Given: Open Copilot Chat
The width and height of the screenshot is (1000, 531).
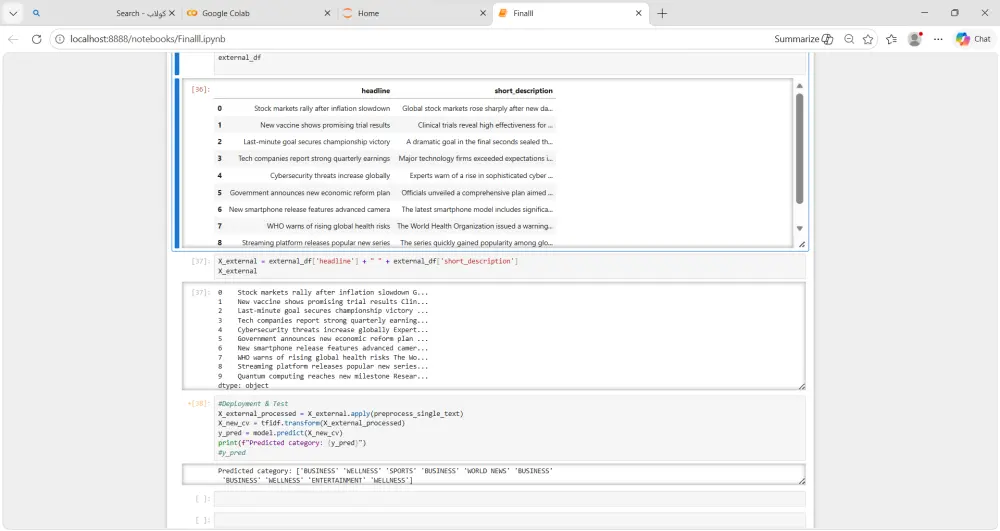Looking at the screenshot, I should point(974,39).
